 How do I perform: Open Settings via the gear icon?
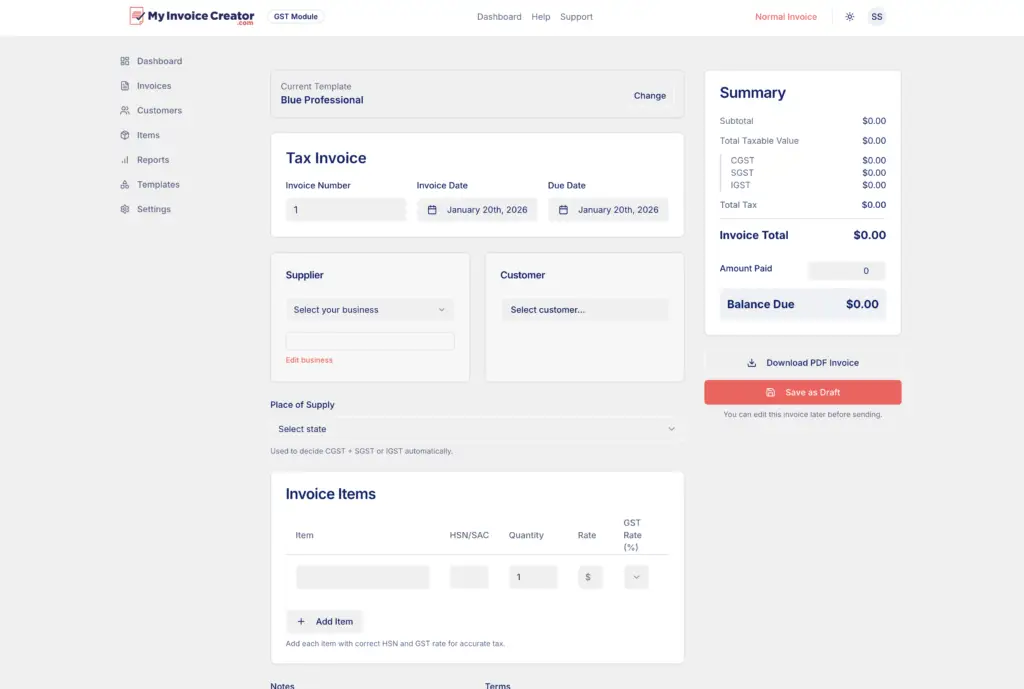pyautogui.click(x=124, y=209)
